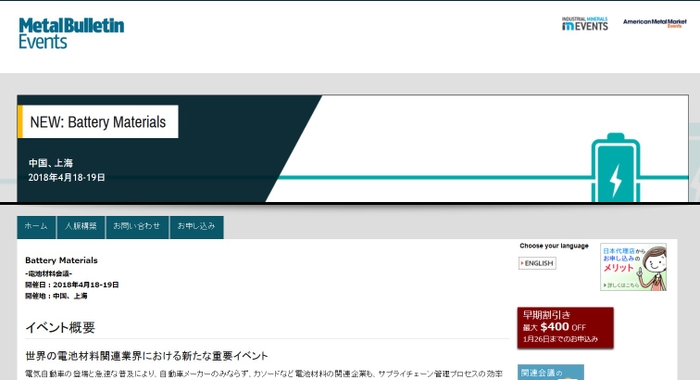Open the お申し込み registration tab
The height and width of the screenshot is (380, 700).
click(x=196, y=227)
